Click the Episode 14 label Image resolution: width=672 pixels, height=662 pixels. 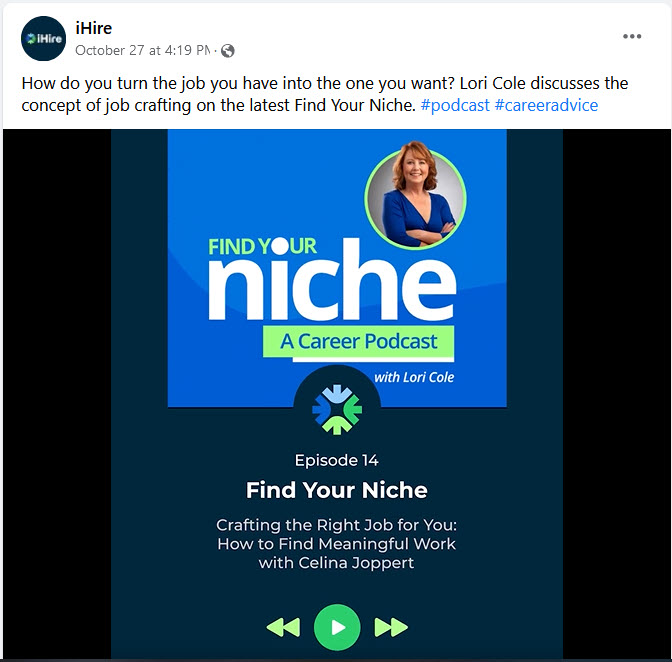click(337, 461)
